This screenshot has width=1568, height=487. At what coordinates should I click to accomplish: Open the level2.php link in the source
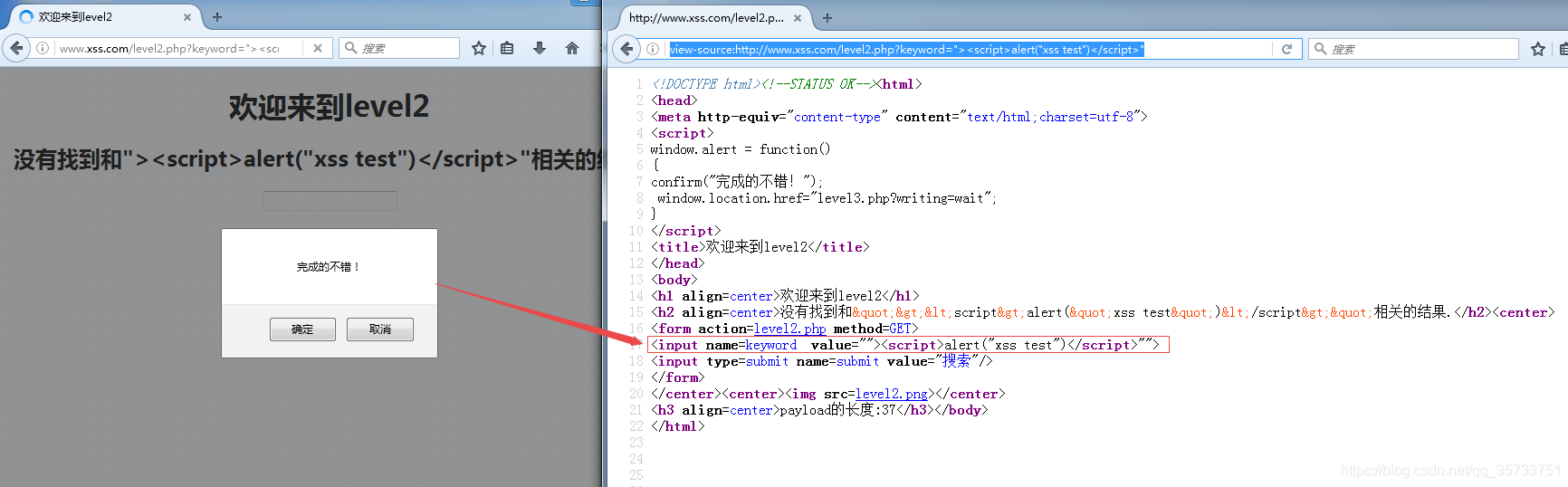(789, 329)
